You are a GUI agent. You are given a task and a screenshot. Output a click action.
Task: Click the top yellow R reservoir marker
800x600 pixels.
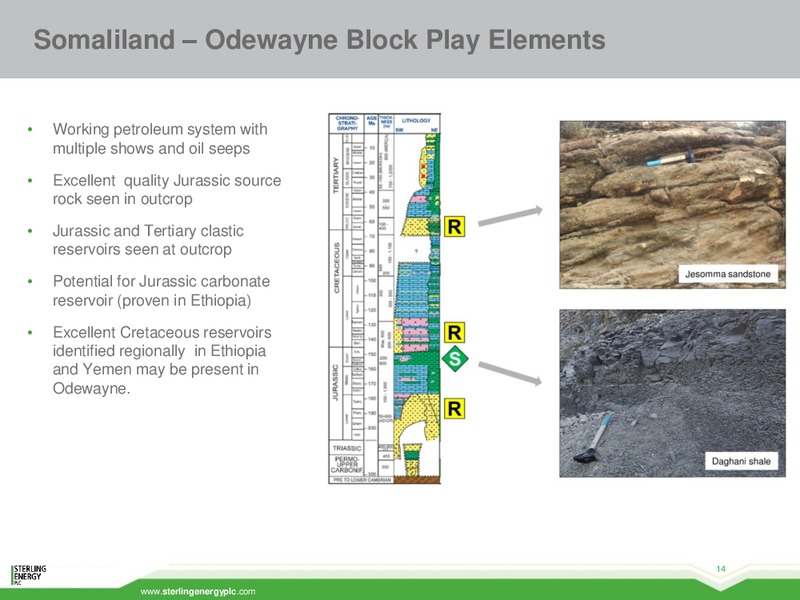[454, 227]
